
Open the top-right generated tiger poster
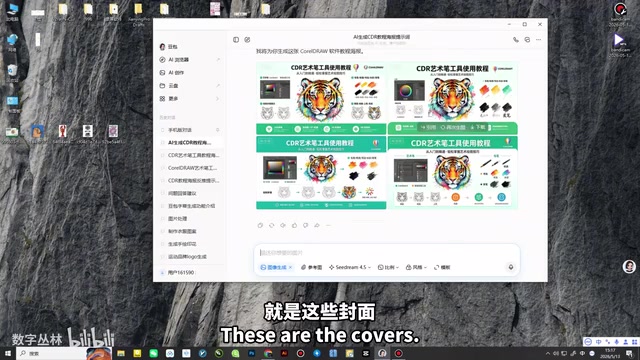(x=453, y=98)
